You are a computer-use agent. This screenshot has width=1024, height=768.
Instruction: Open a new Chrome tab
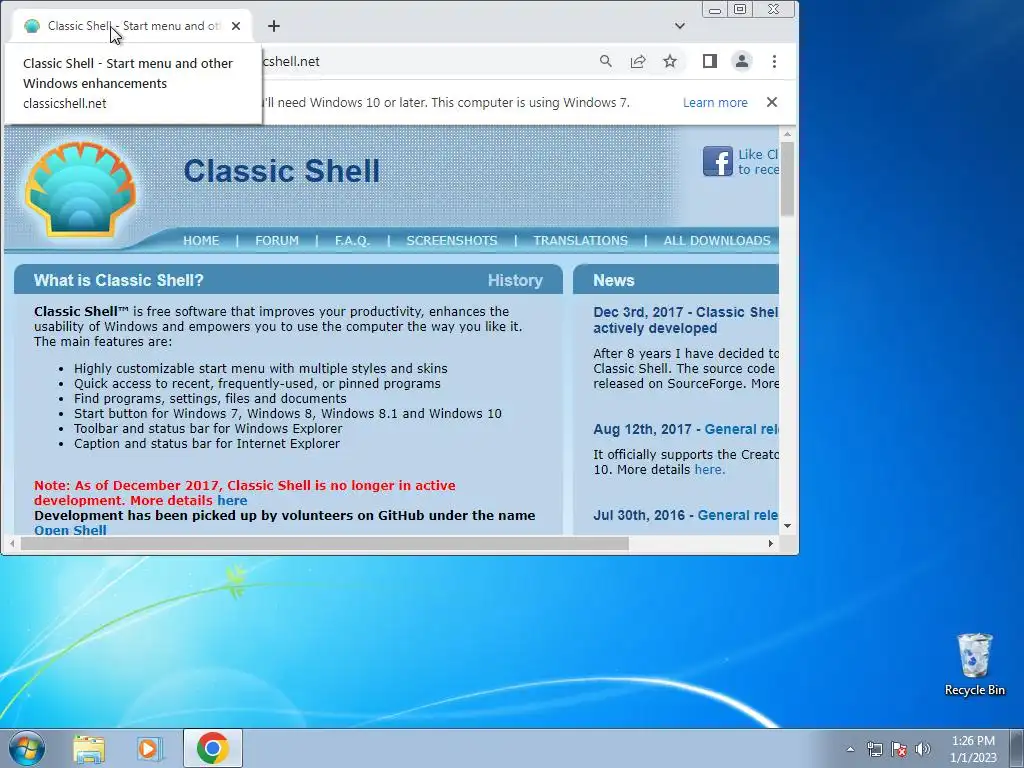274,26
